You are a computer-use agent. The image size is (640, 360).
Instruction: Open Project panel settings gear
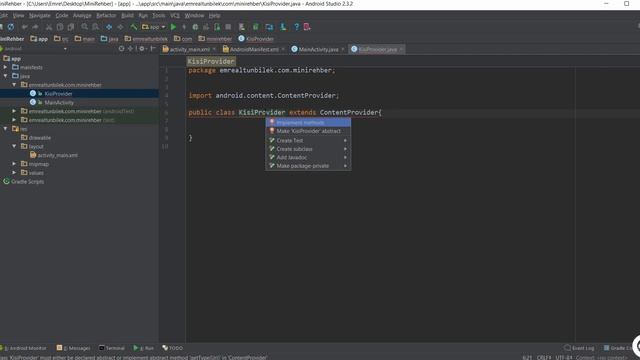[x=142, y=49]
